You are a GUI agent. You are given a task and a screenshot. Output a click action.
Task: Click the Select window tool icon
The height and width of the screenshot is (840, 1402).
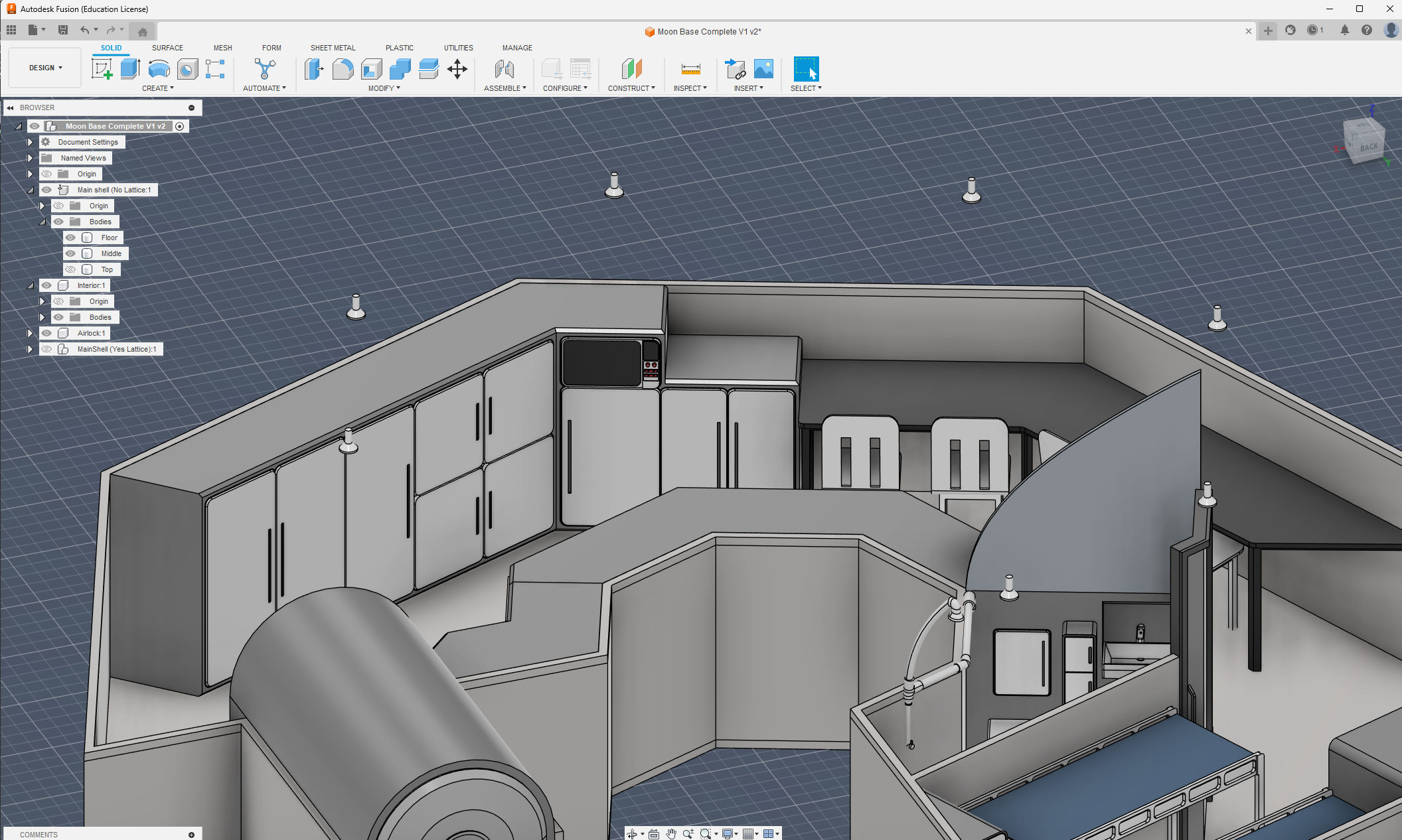[806, 69]
